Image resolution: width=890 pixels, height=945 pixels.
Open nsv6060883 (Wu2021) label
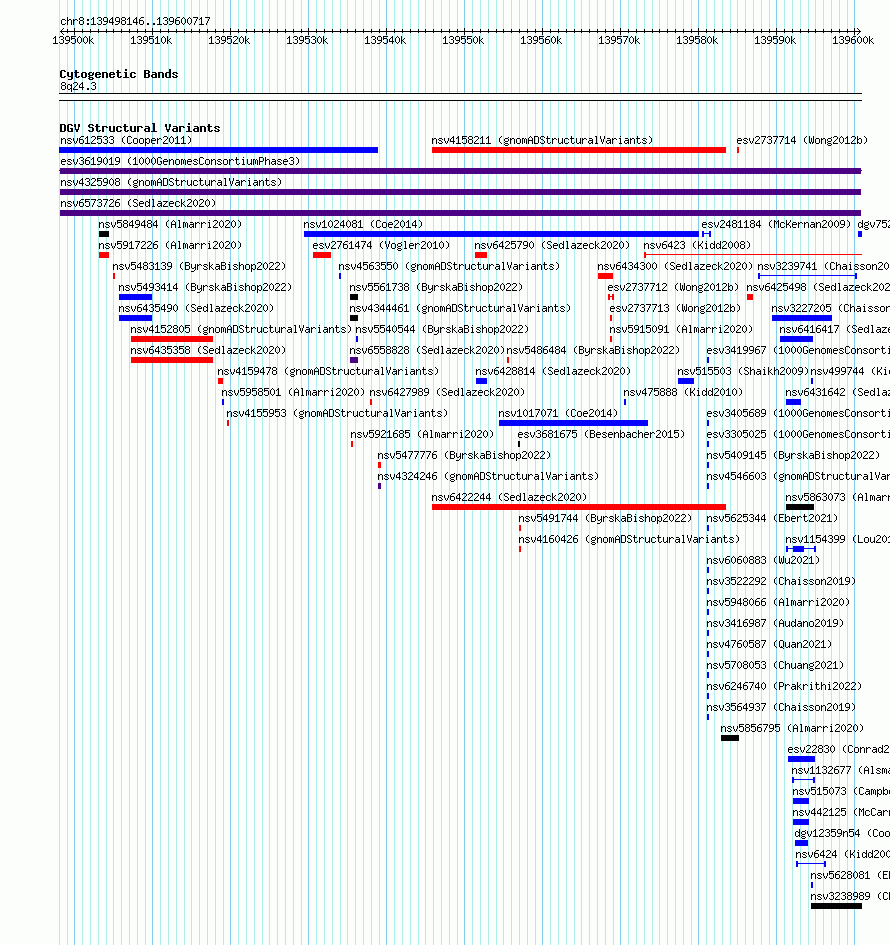click(x=763, y=560)
